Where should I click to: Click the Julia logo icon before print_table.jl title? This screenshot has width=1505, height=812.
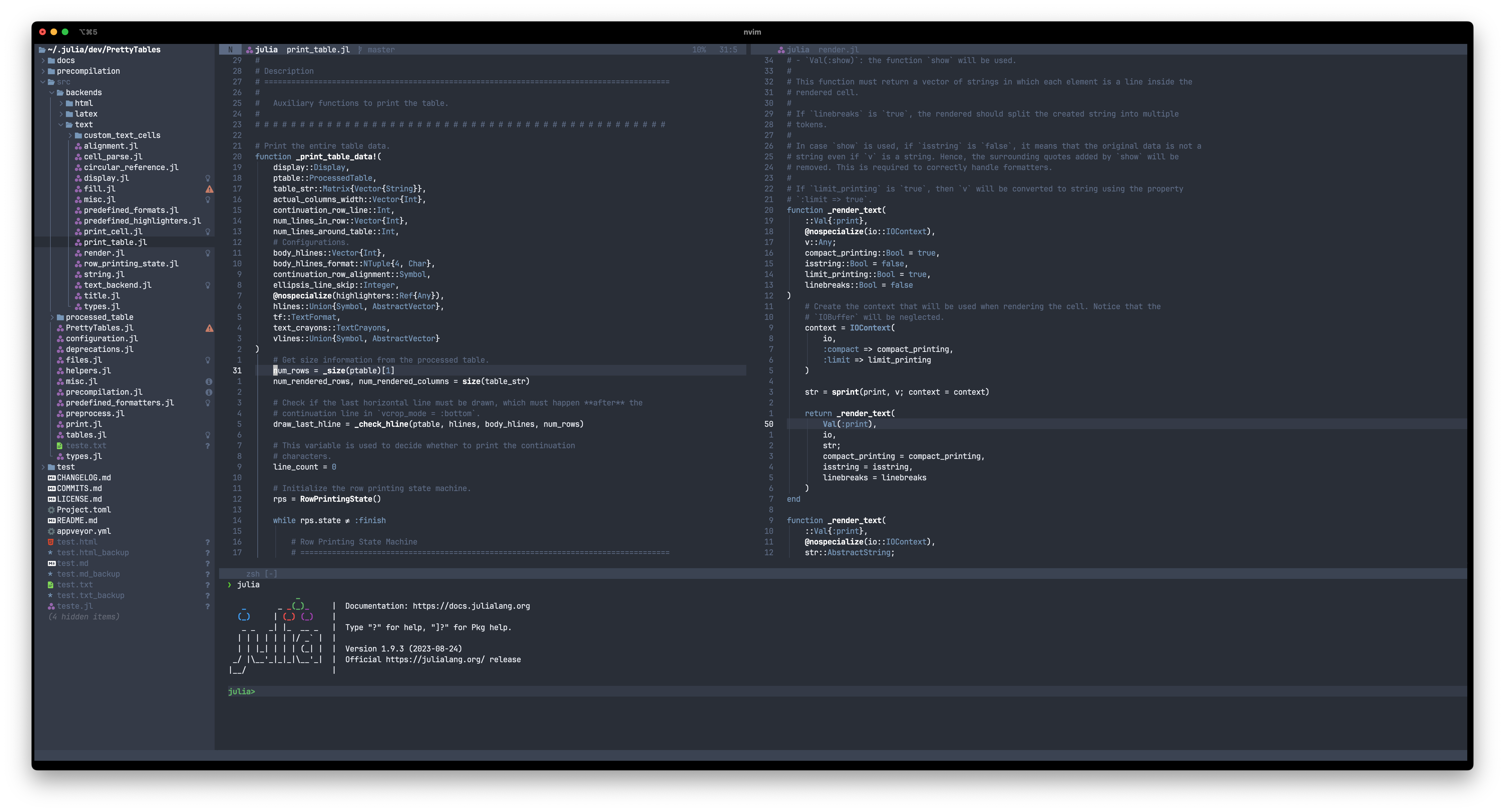[x=250, y=50]
